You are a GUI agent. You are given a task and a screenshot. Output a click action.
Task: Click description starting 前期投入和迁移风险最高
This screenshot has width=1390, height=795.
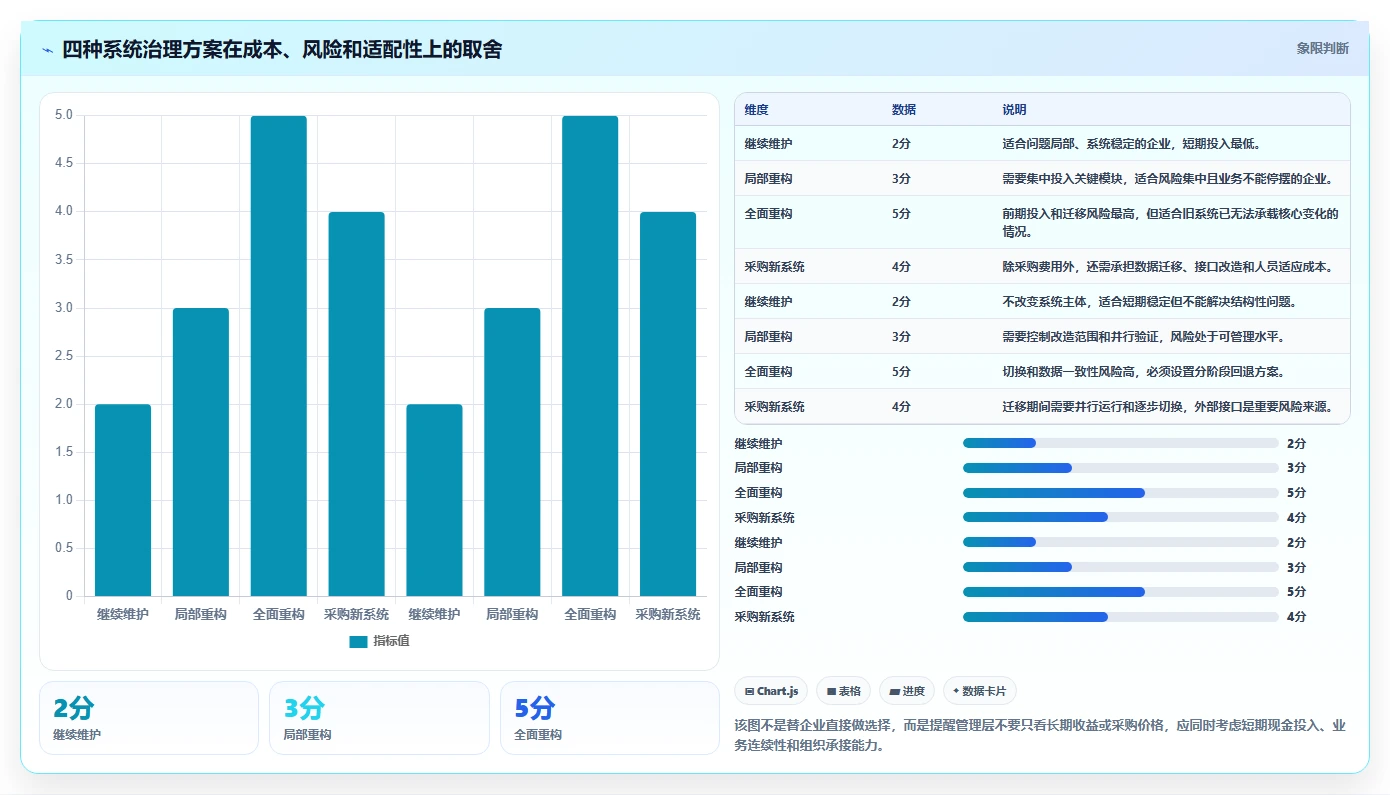pyautogui.click(x=1170, y=222)
